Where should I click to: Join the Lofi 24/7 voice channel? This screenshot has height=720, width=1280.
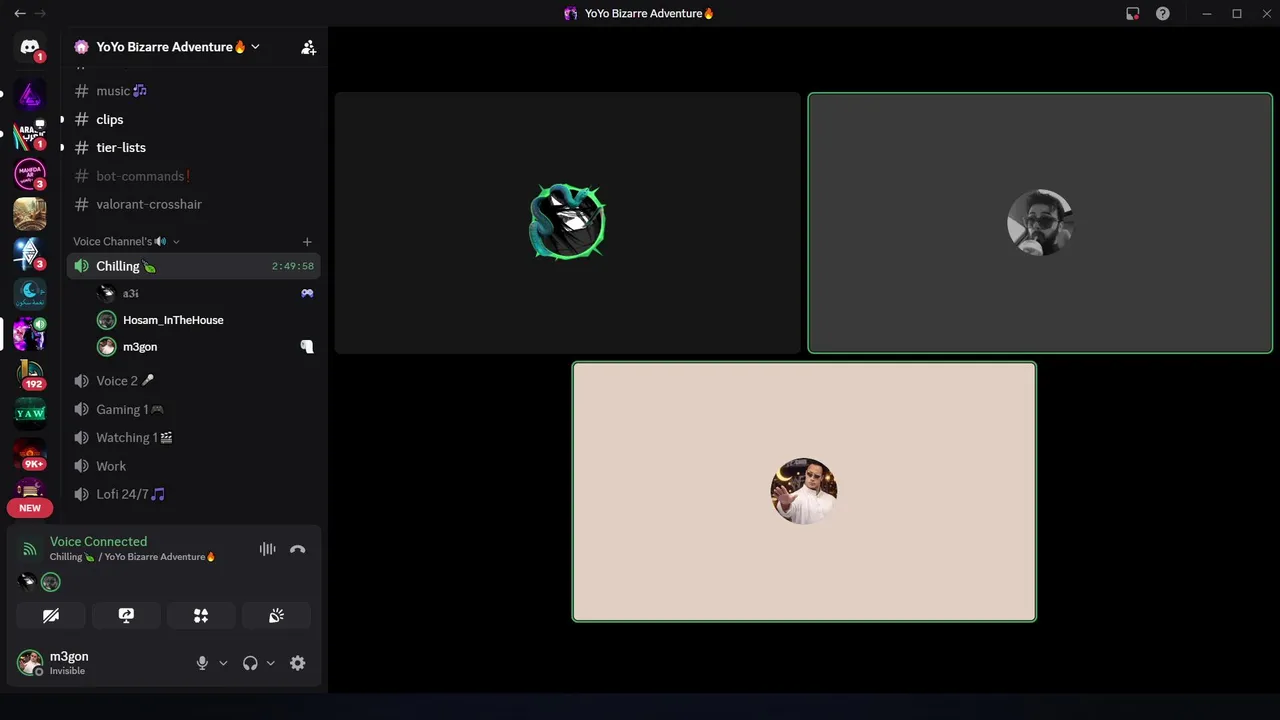194,494
